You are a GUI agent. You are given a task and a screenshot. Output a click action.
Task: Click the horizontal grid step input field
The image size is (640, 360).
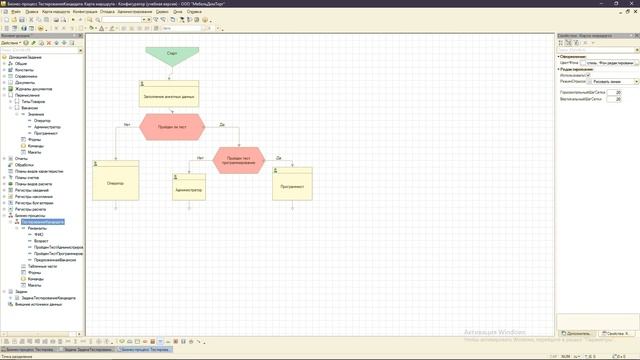click(x=614, y=93)
